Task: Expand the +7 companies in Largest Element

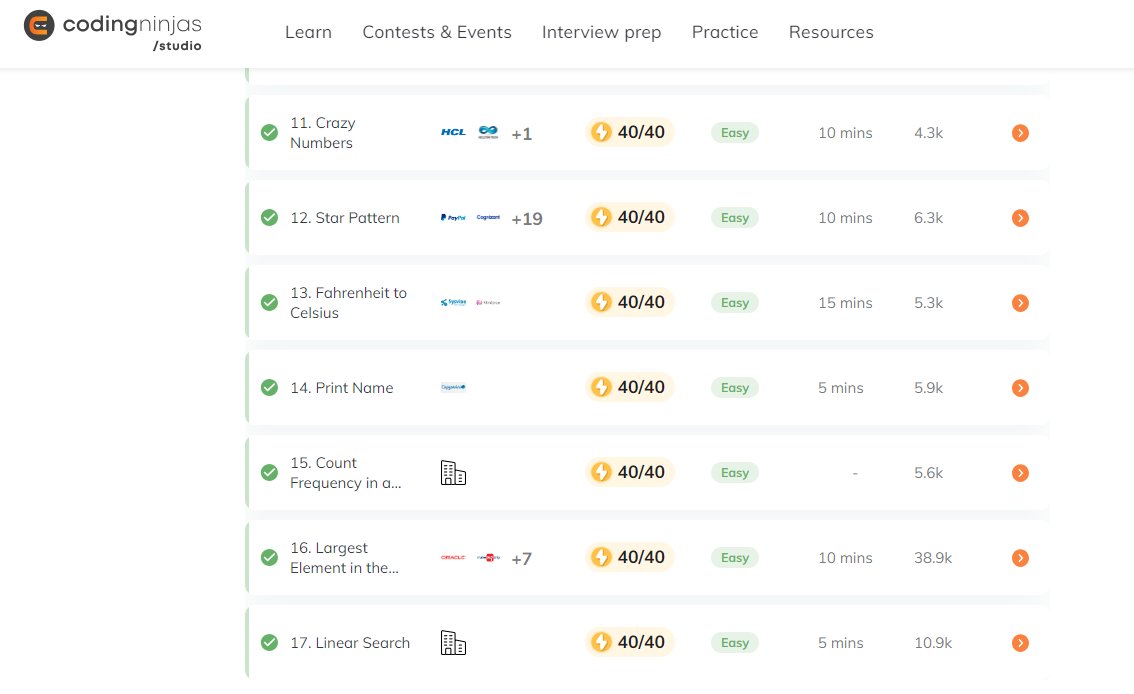Action: [x=521, y=559]
